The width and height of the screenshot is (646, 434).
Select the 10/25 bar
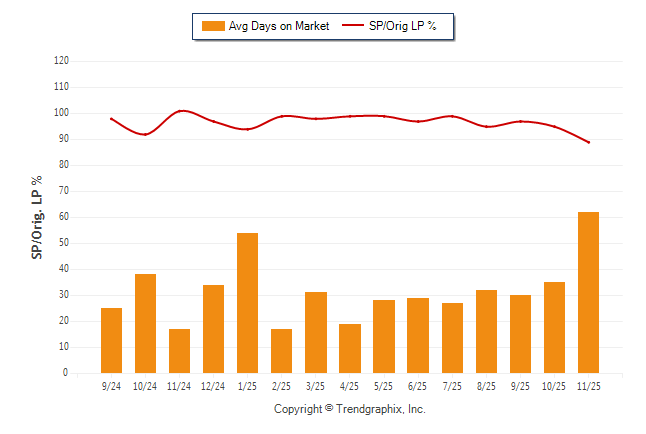coord(554,327)
